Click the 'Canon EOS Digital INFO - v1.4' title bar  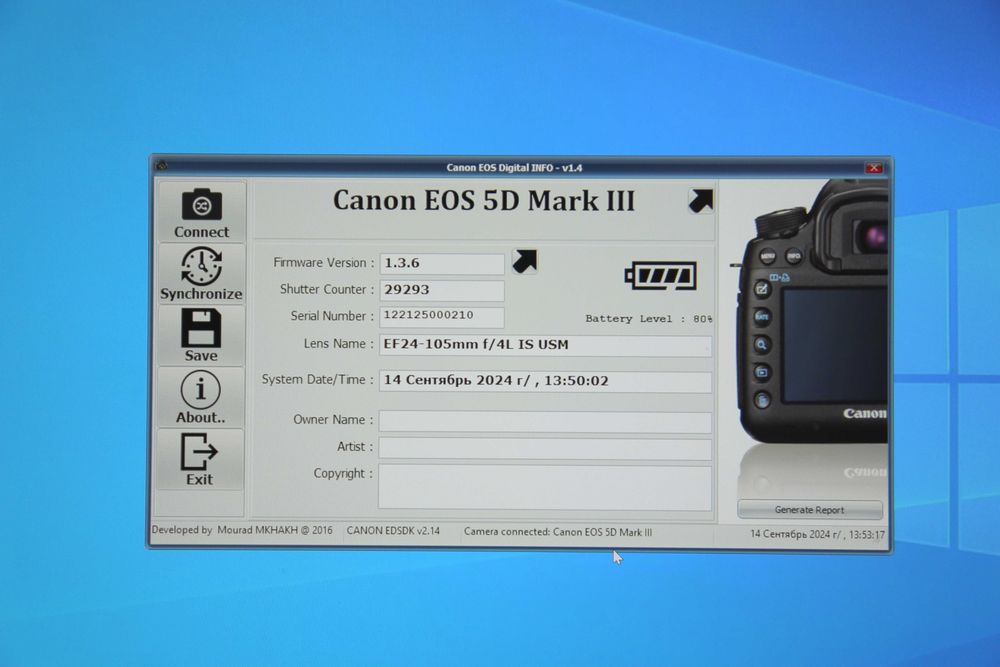514,168
